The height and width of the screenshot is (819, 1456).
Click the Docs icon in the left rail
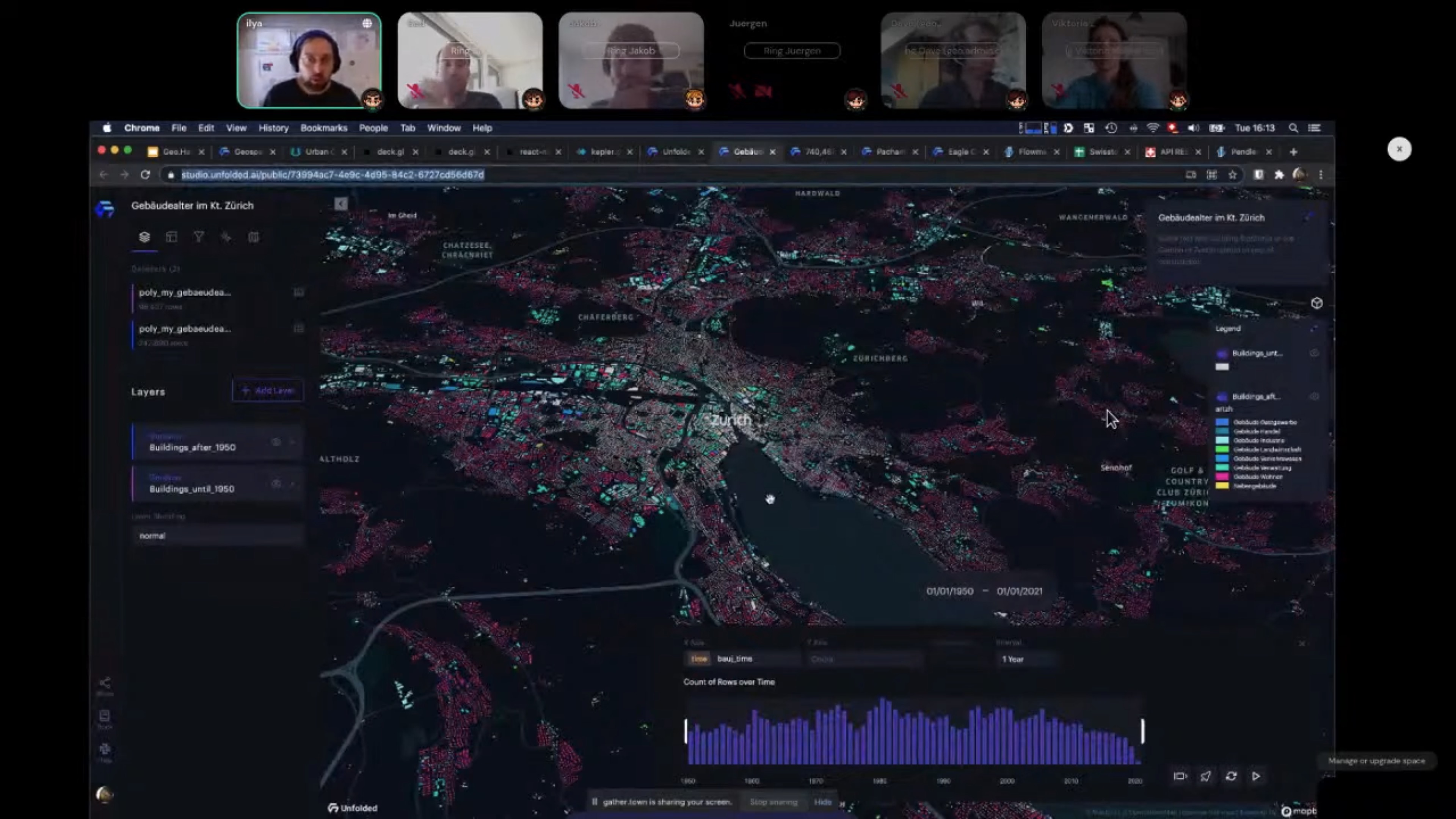pos(105,719)
